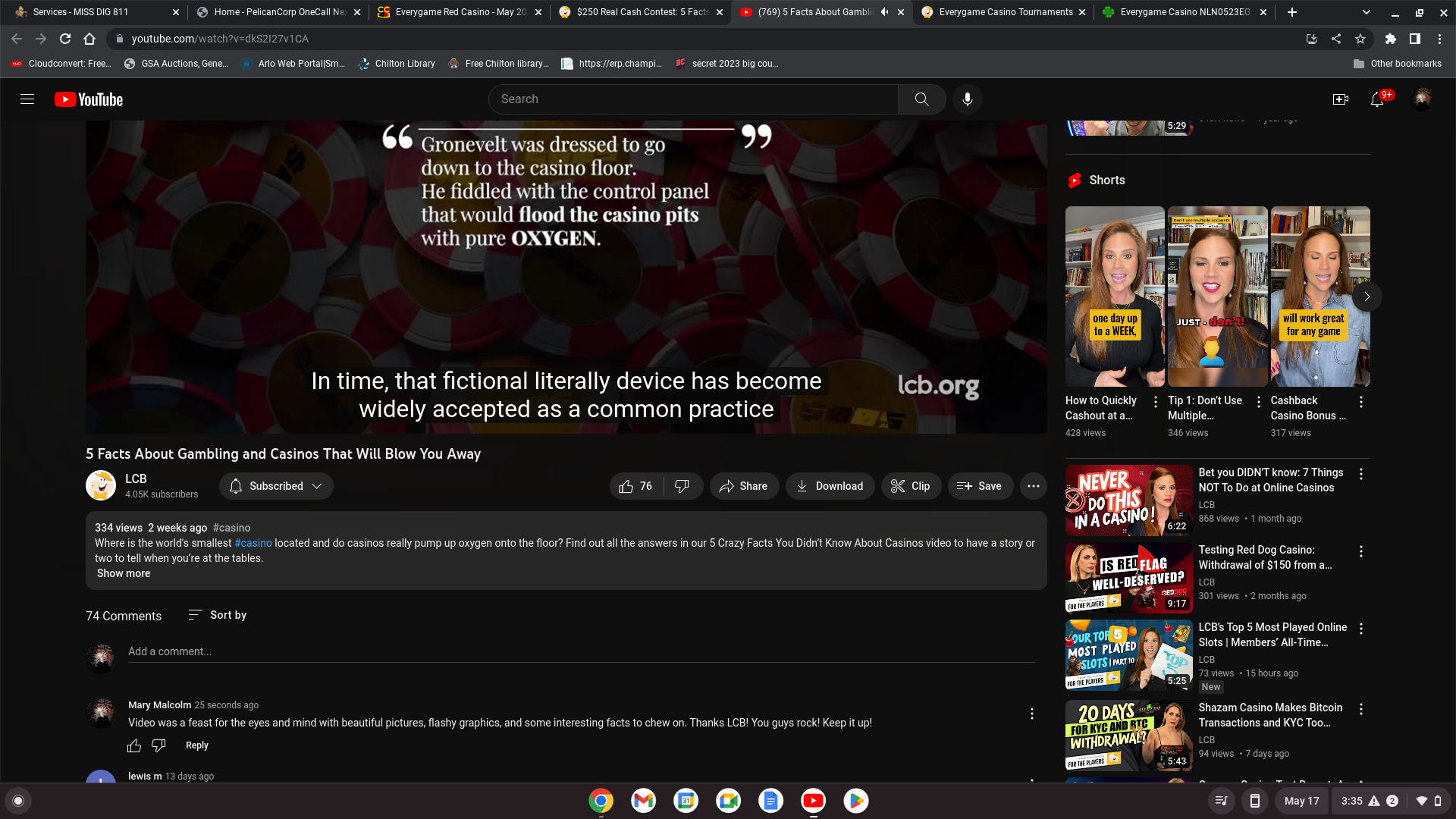Screen dimensions: 1456x819
Task: Reply to Mary Malcolm's comment
Action: click(x=197, y=745)
